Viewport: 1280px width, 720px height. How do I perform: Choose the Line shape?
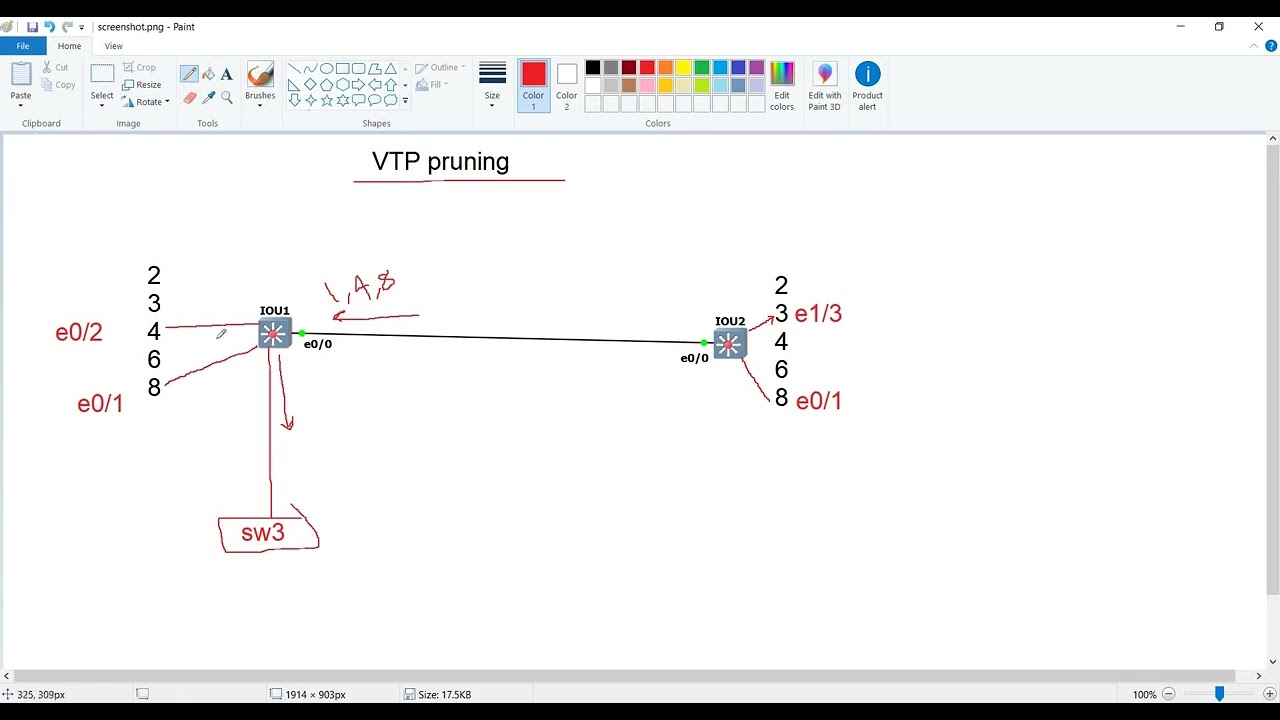click(294, 68)
